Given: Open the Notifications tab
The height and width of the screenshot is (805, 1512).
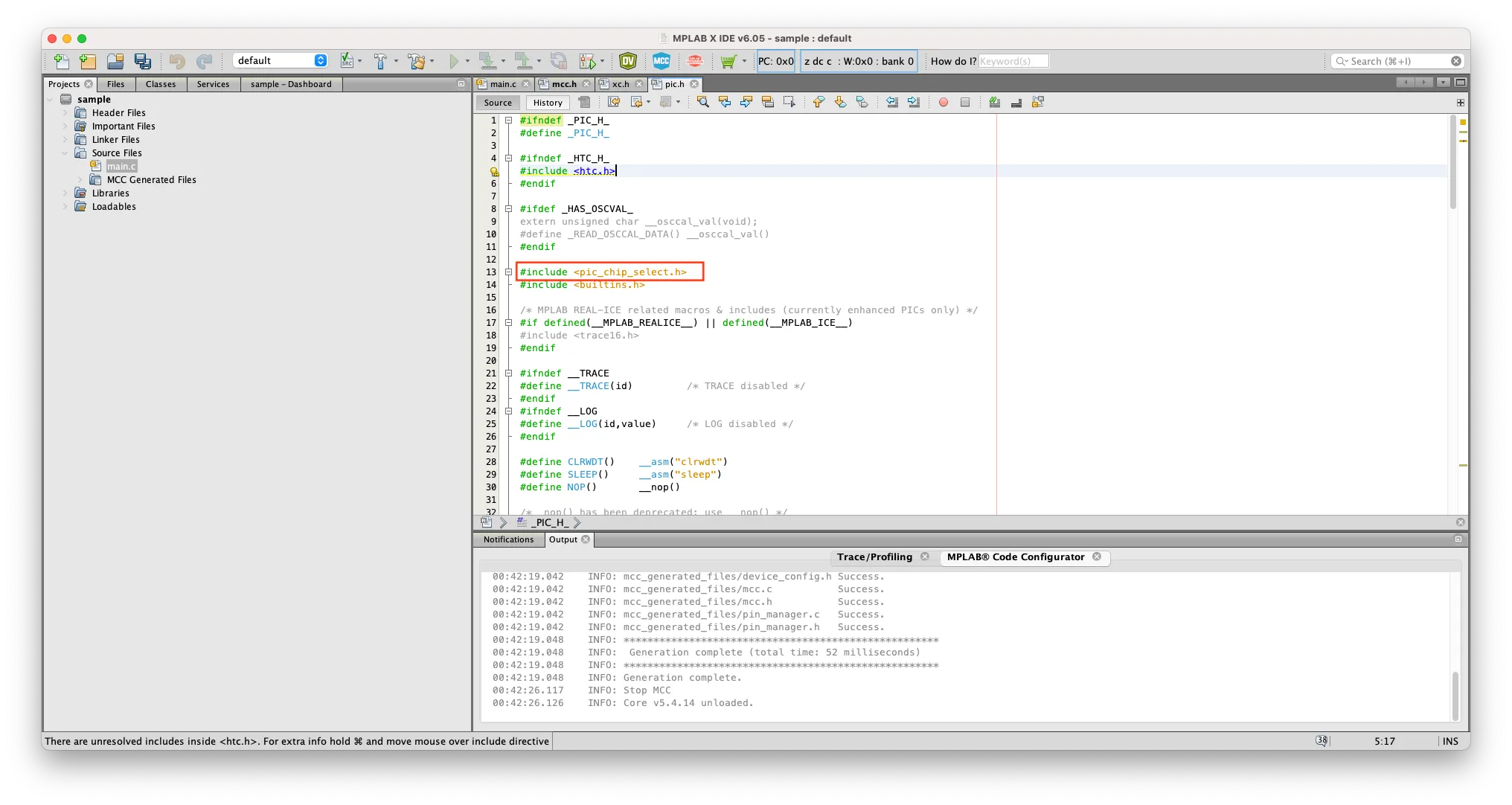Looking at the screenshot, I should [x=508, y=539].
